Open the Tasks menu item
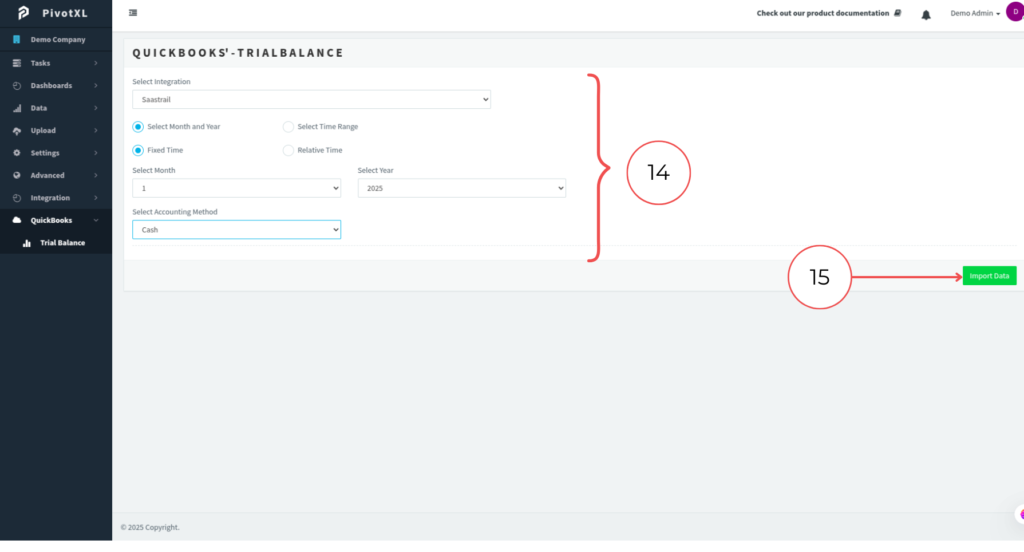Image resolution: width=1024 pixels, height=552 pixels. click(56, 63)
